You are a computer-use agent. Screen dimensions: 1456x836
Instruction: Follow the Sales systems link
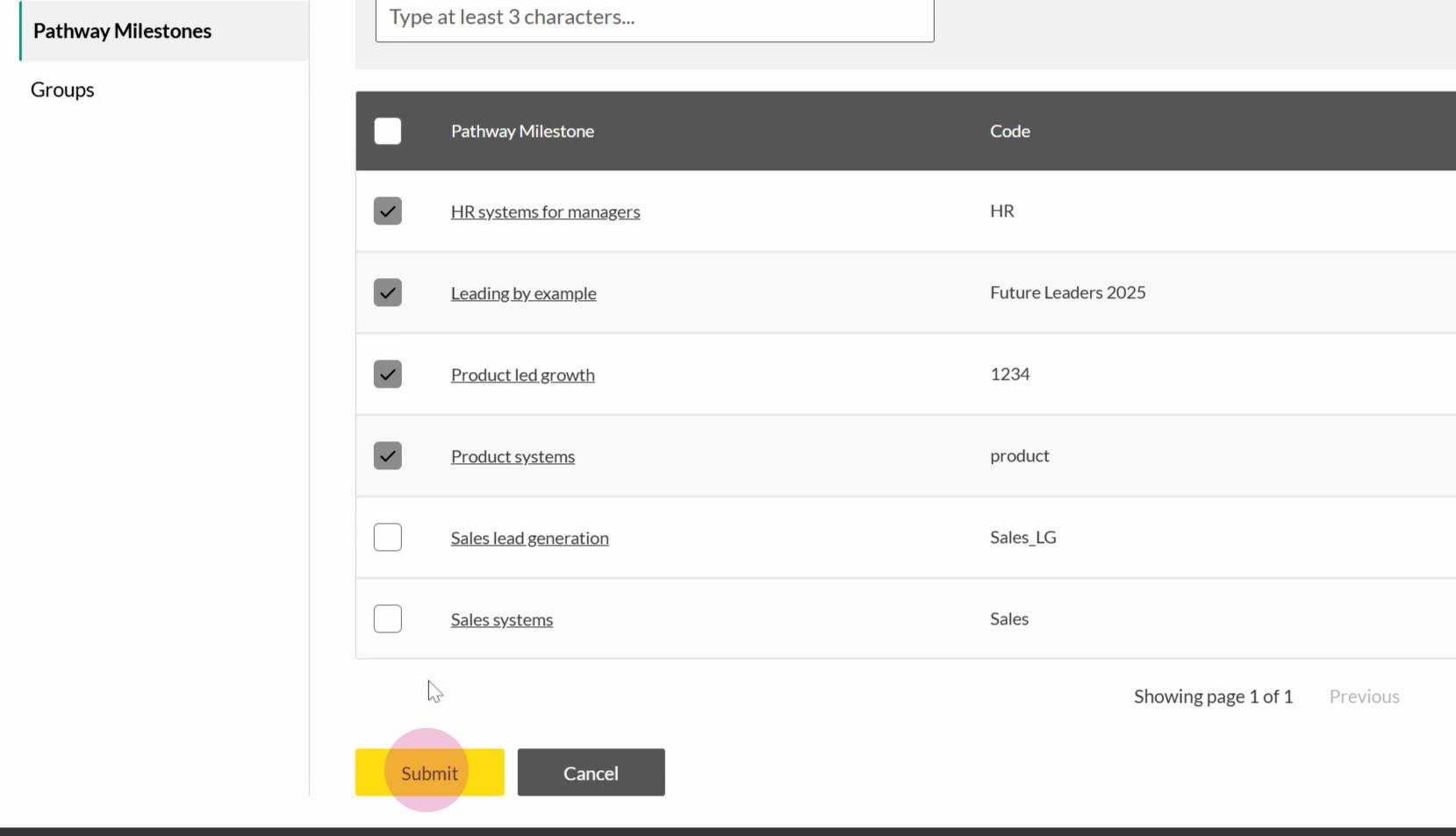[x=501, y=619]
